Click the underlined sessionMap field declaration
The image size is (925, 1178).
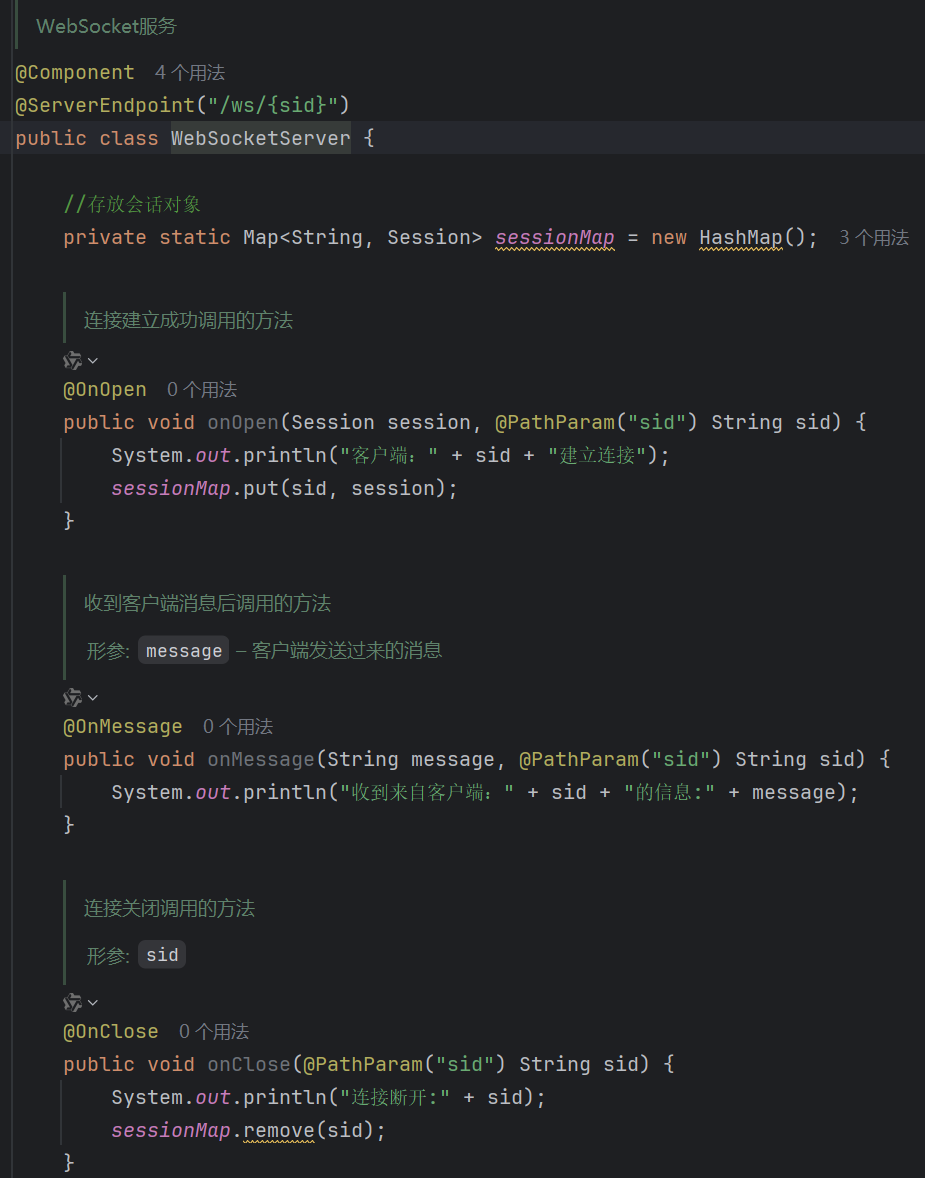pos(555,237)
